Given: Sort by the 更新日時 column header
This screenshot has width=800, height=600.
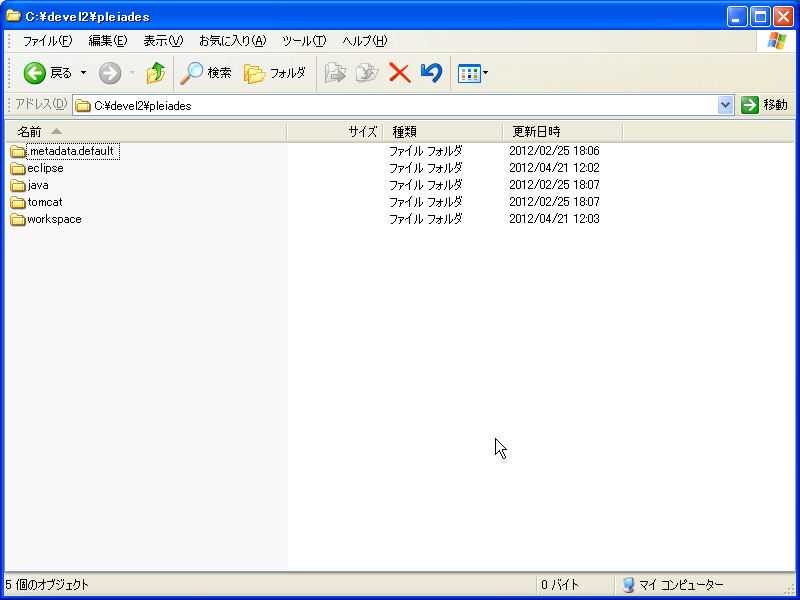Looking at the screenshot, I should point(563,132).
